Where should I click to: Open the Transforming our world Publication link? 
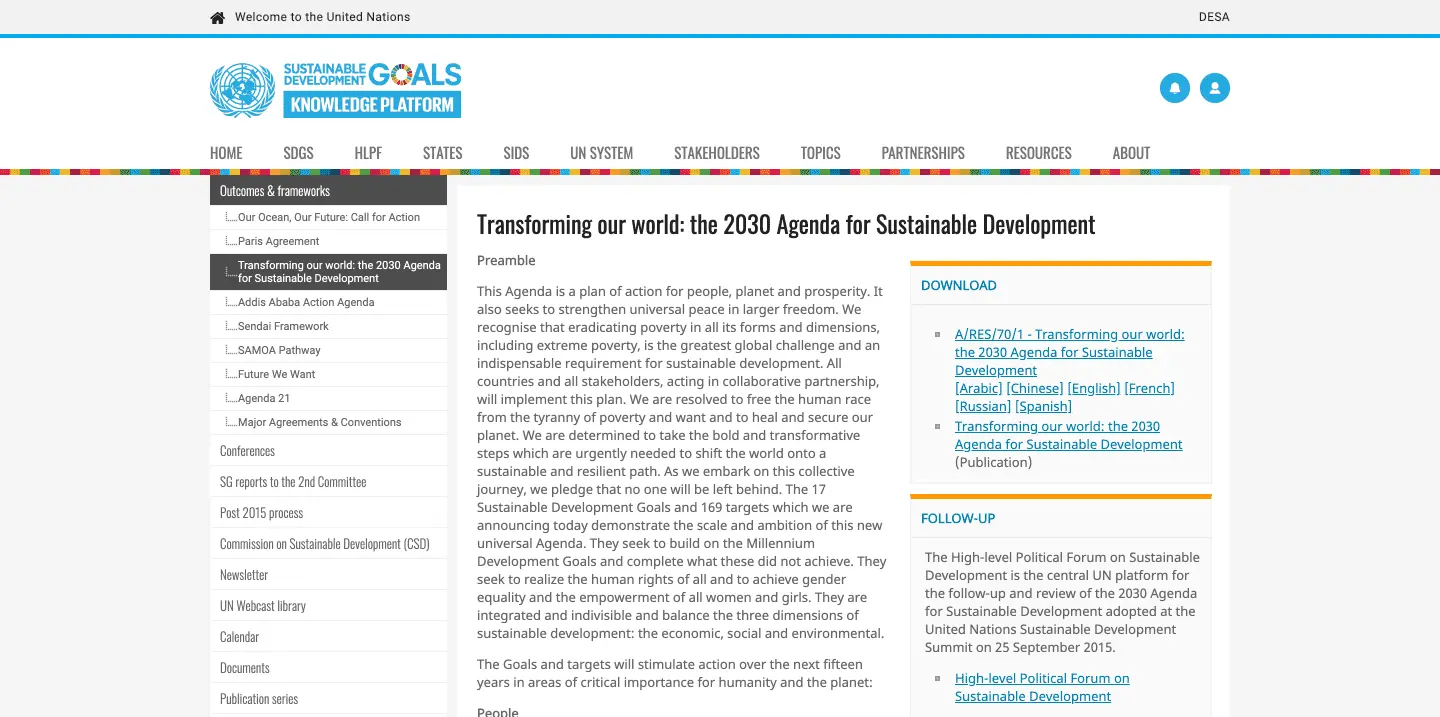1069,435
